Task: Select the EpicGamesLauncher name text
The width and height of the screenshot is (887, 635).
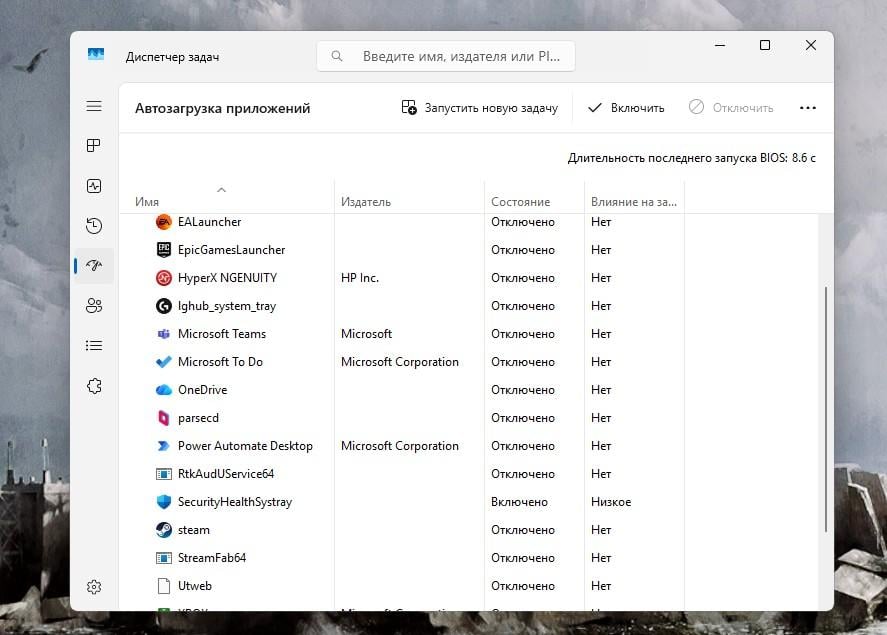Action: 231,250
